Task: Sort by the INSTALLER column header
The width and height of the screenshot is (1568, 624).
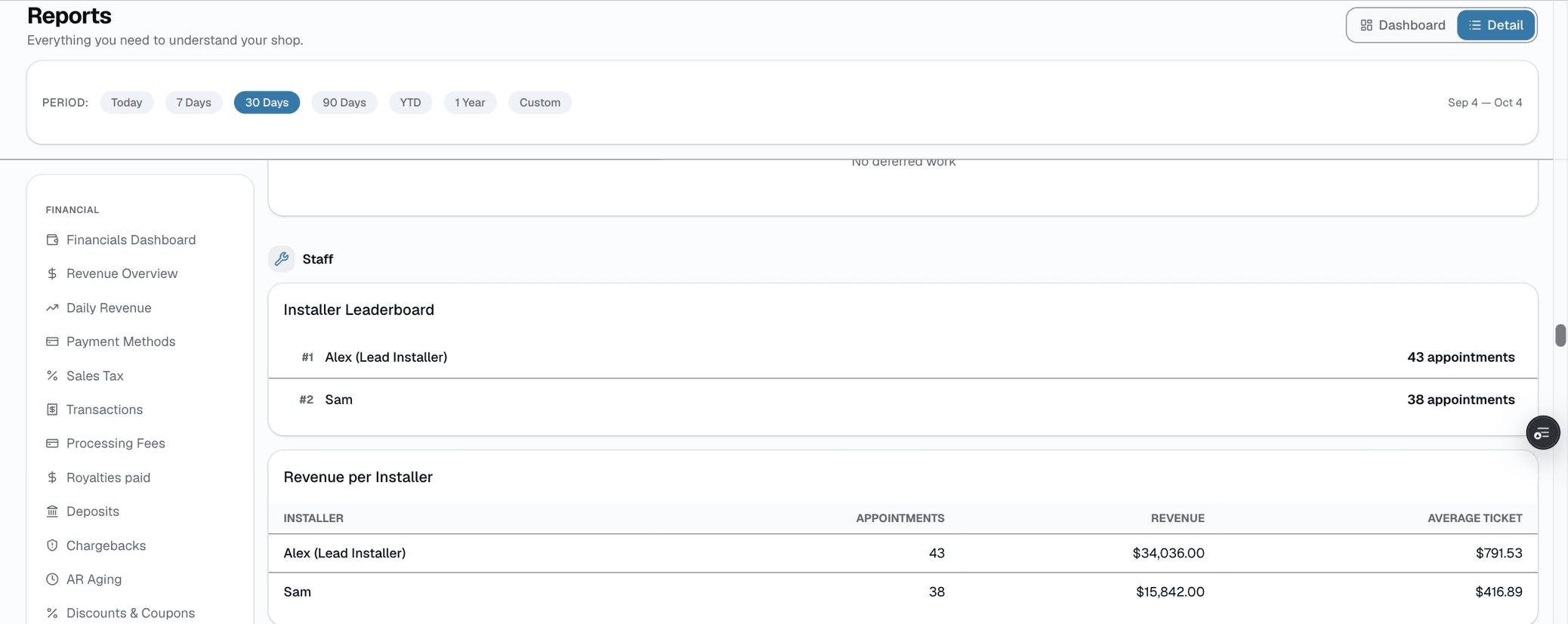Action: 313,518
